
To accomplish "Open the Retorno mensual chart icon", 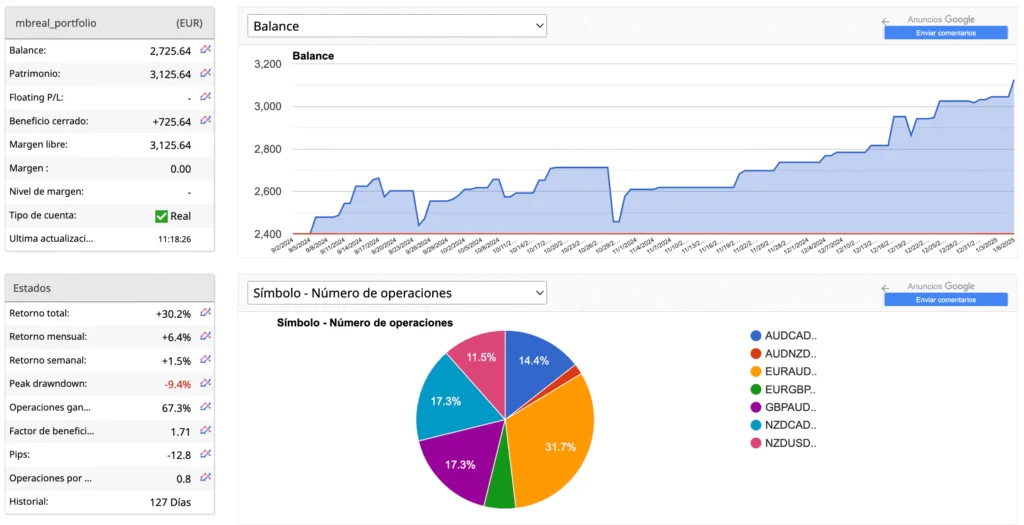I will tap(205, 336).
